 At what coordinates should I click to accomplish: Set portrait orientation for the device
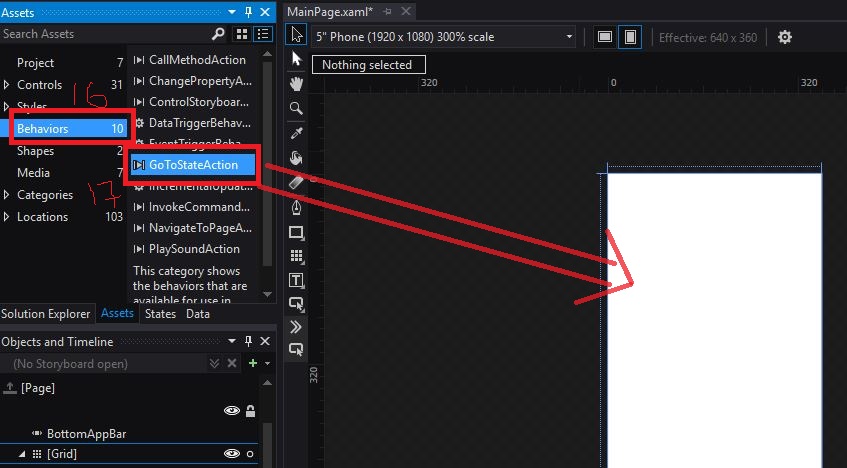tap(630, 37)
